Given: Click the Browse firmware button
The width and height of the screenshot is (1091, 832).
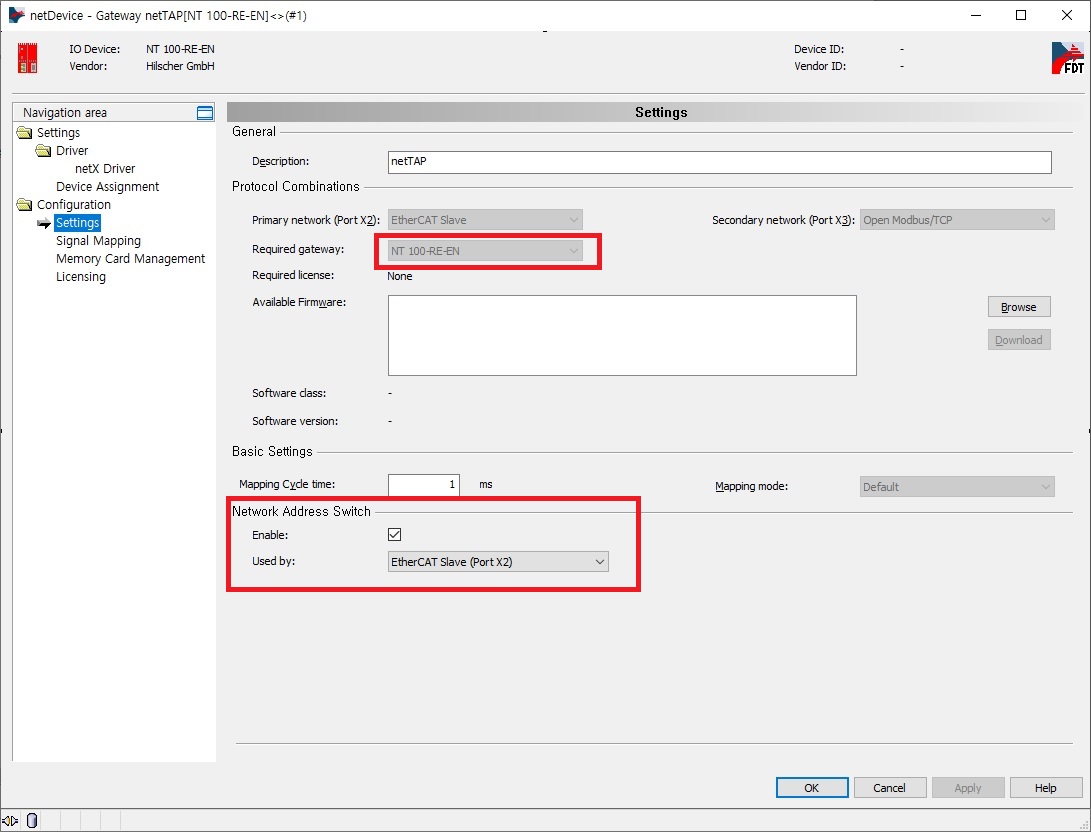Looking at the screenshot, I should 1019,307.
